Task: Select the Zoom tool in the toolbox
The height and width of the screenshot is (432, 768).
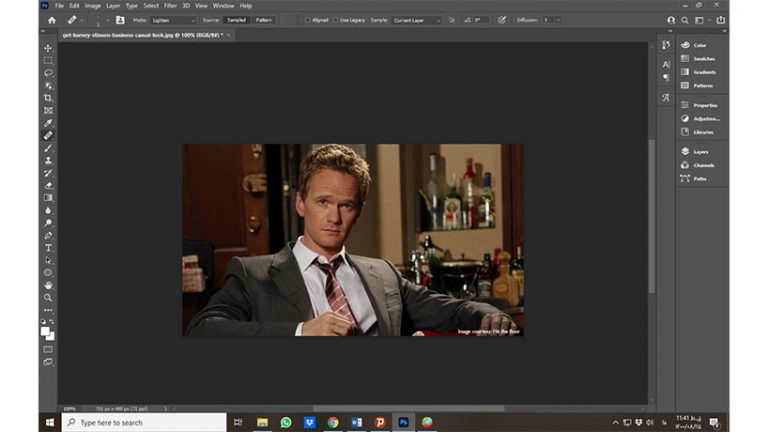Action: coord(48,298)
